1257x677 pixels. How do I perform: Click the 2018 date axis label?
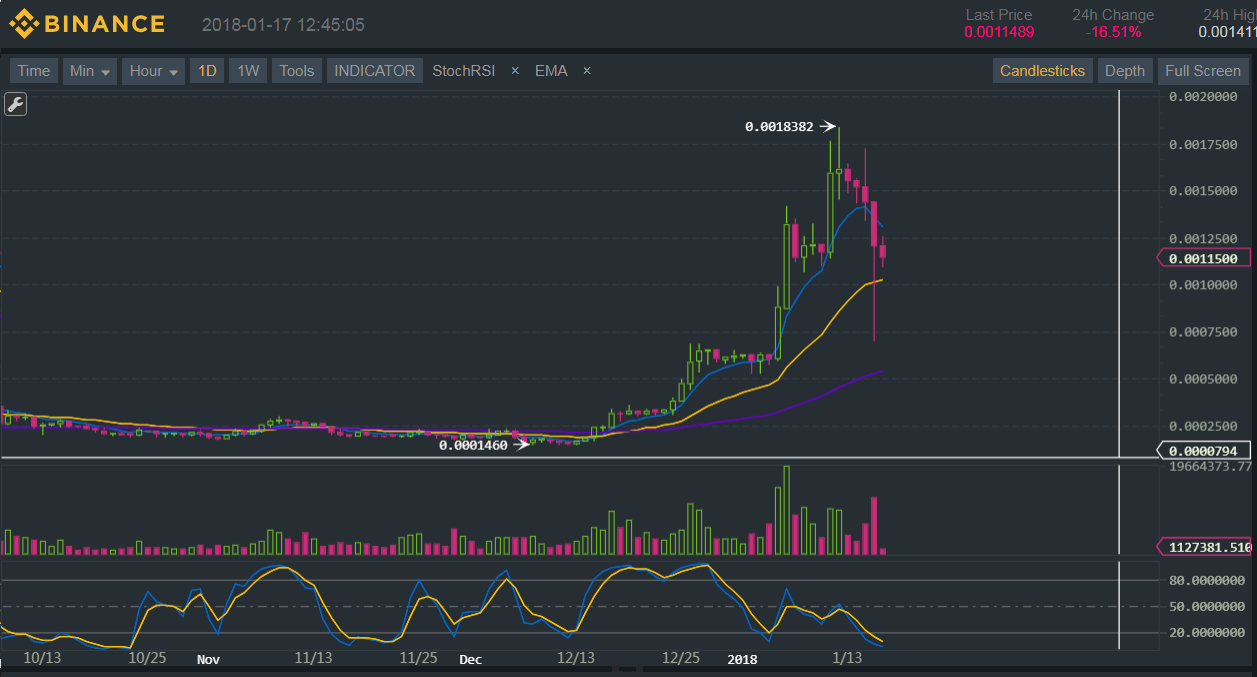(742, 659)
